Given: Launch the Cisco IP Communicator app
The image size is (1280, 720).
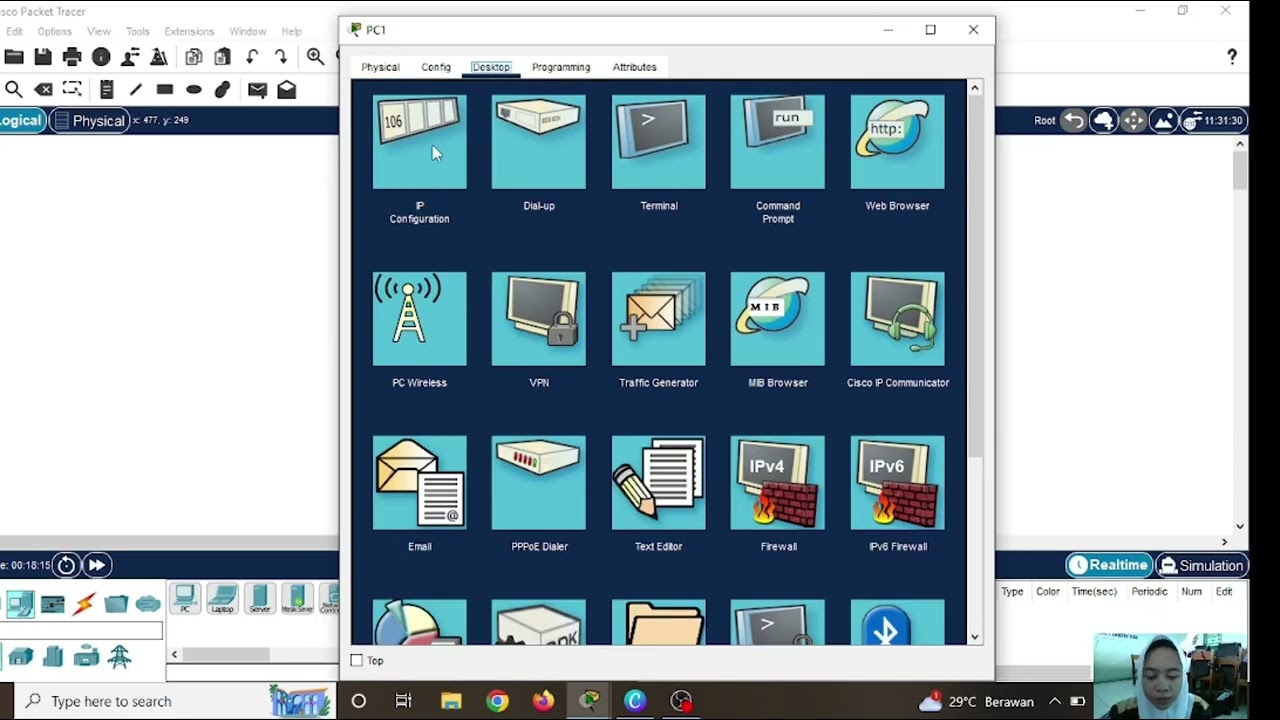Looking at the screenshot, I should [x=897, y=319].
